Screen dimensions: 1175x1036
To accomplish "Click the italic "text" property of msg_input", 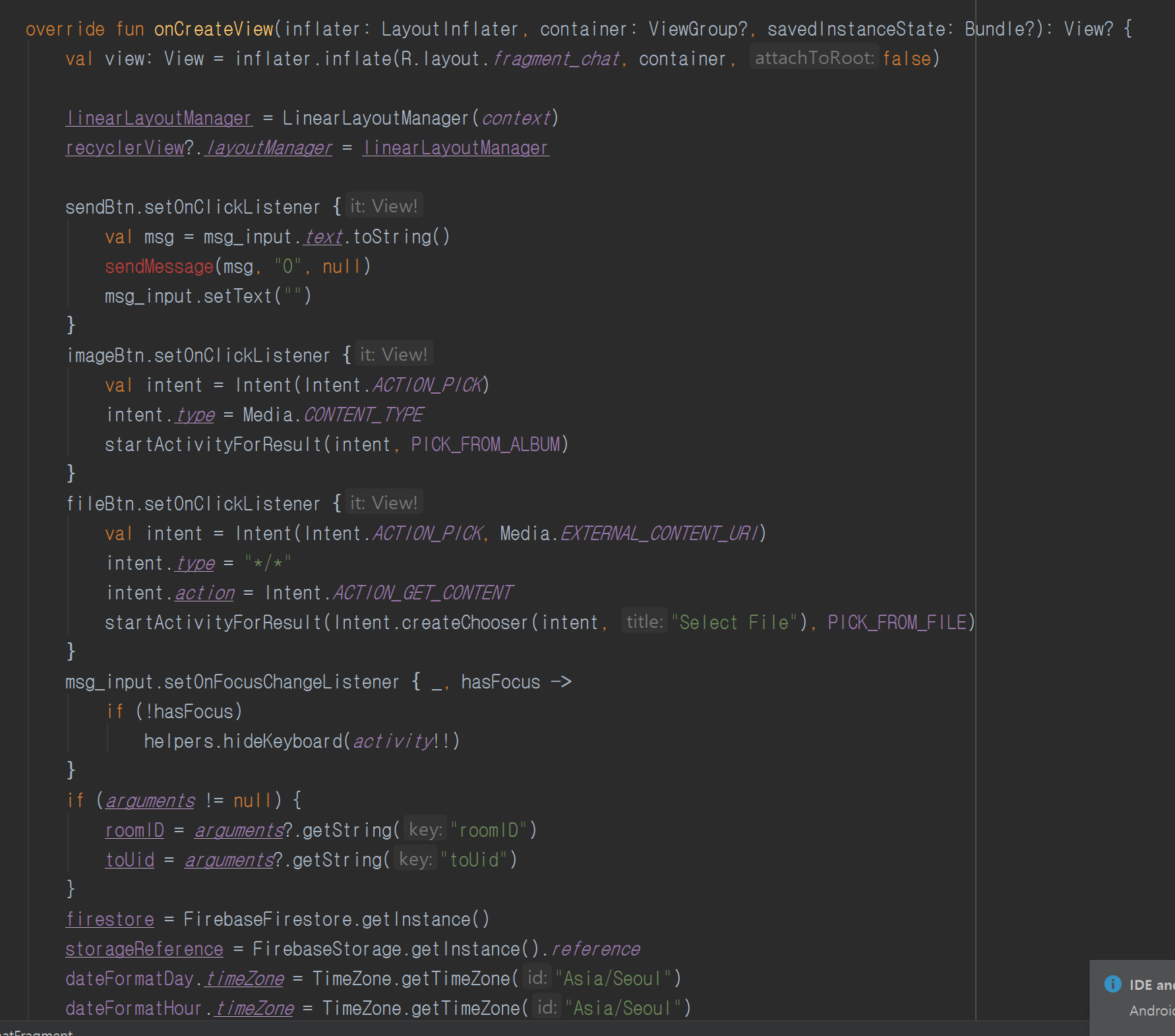I will coord(323,237).
